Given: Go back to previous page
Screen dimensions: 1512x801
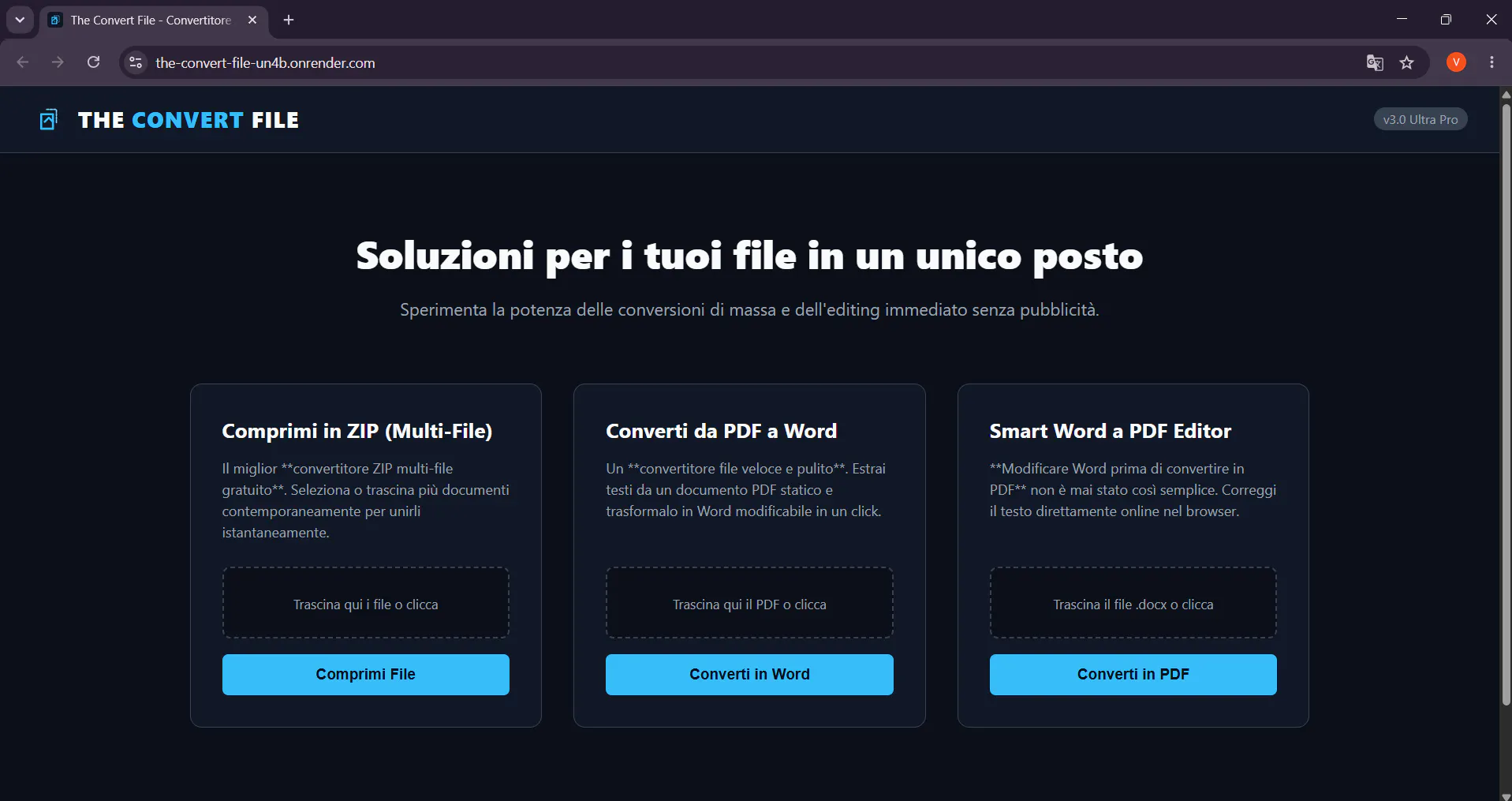Looking at the screenshot, I should pos(23,62).
